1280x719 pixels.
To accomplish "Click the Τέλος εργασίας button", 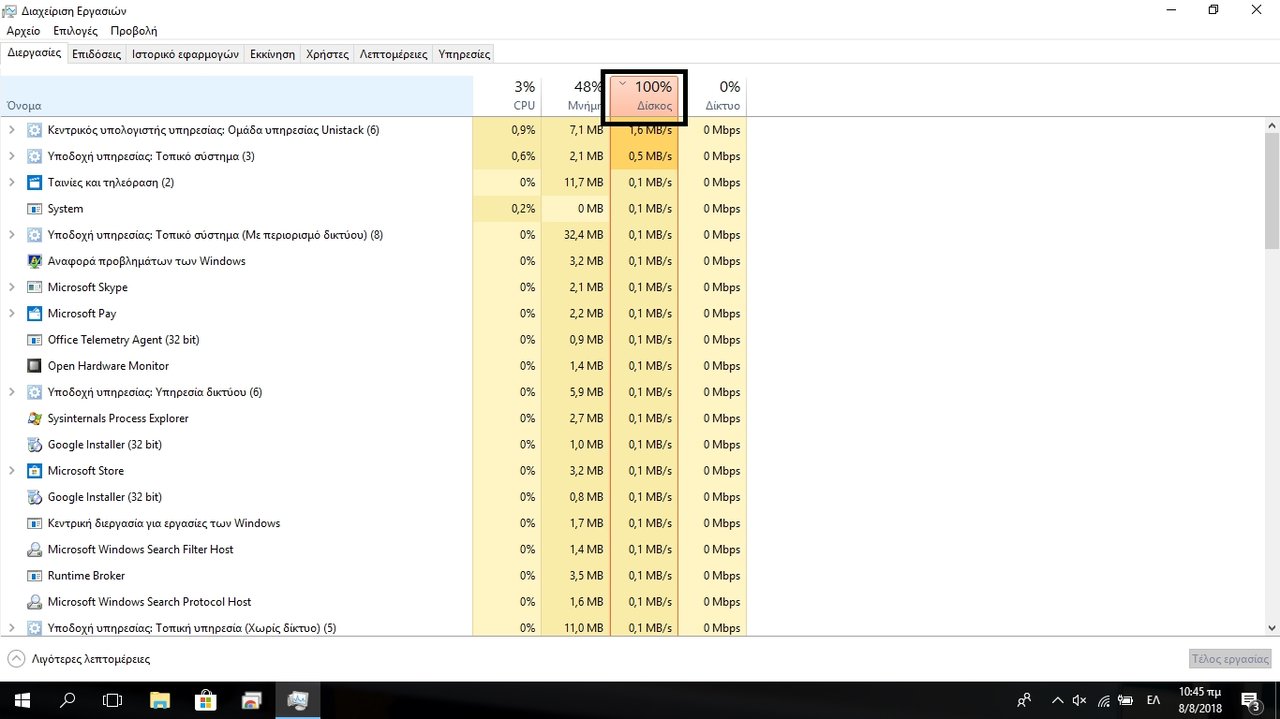I will point(1230,659).
